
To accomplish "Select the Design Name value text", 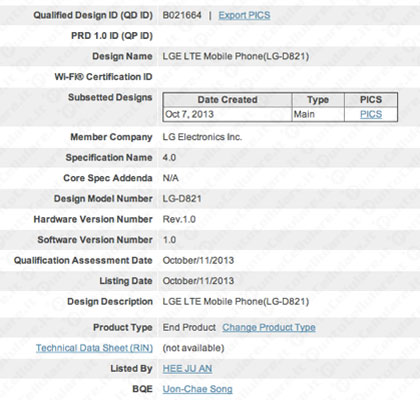I will pos(236,56).
